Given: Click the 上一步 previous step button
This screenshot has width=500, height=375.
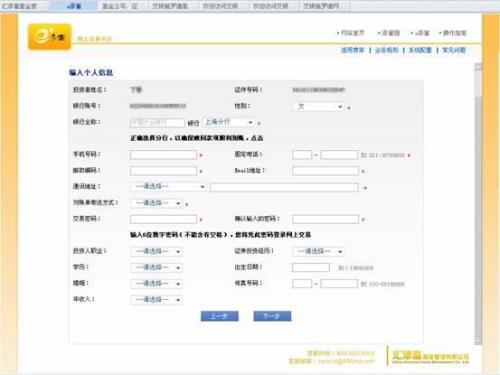Looking at the screenshot, I should tap(220, 316).
